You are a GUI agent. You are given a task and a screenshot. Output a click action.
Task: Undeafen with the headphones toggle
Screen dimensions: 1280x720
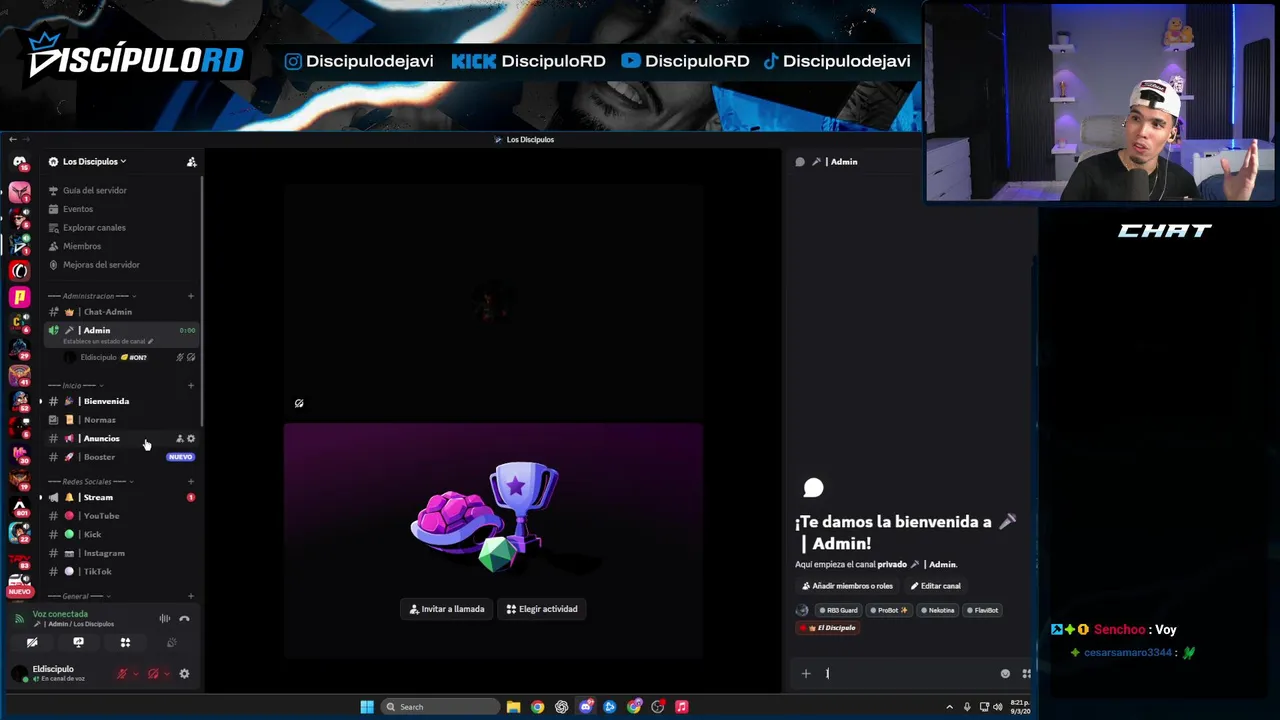(x=153, y=674)
